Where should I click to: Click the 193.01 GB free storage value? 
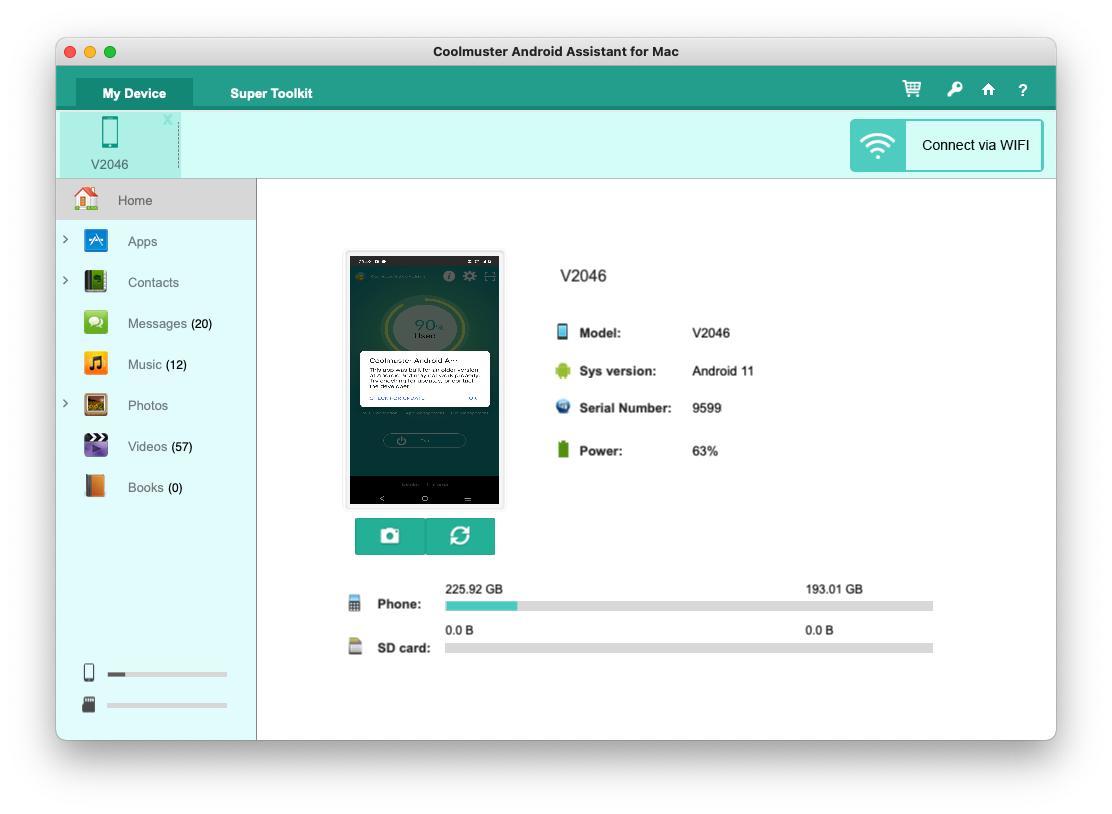(x=834, y=589)
